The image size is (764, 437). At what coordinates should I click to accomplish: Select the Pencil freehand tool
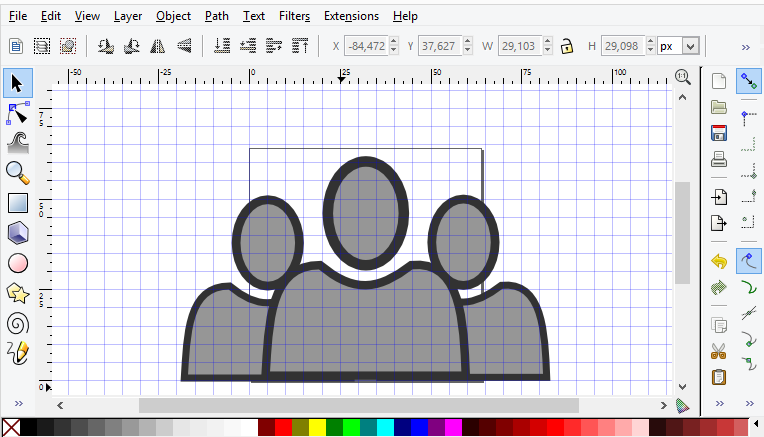[x=18, y=354]
